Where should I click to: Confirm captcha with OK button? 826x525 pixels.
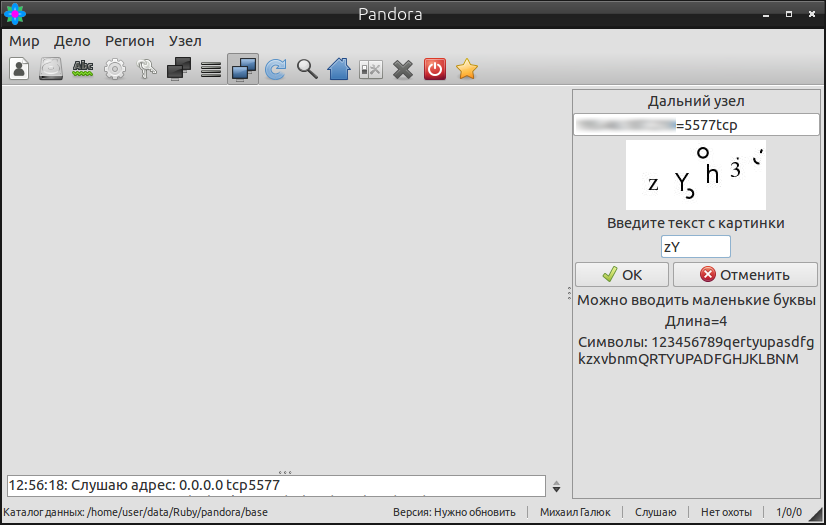pos(622,275)
